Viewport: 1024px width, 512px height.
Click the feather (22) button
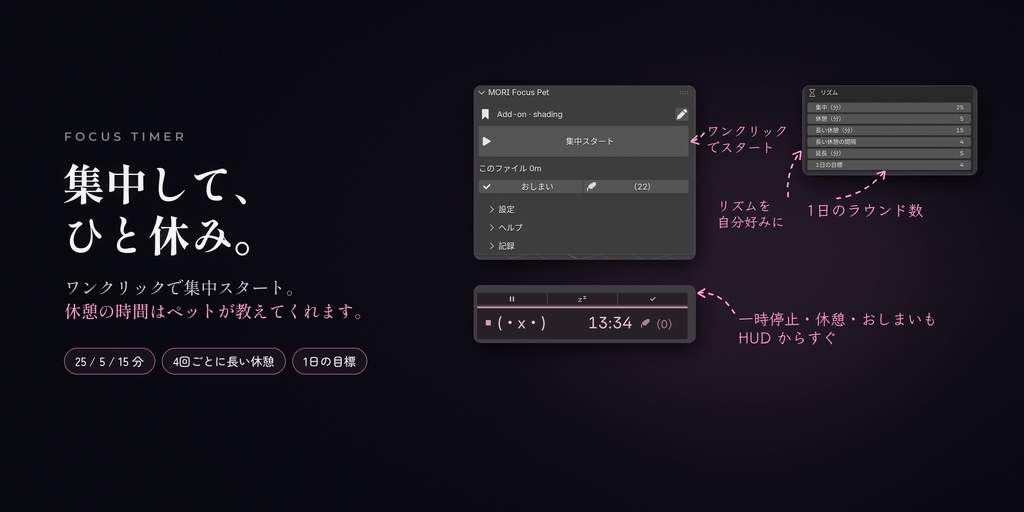tap(635, 187)
